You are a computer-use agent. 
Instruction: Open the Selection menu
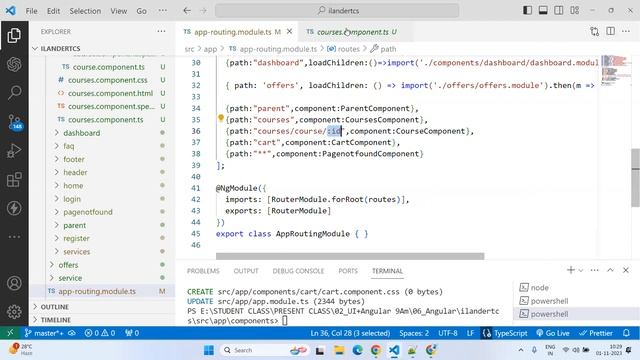pos(85,11)
